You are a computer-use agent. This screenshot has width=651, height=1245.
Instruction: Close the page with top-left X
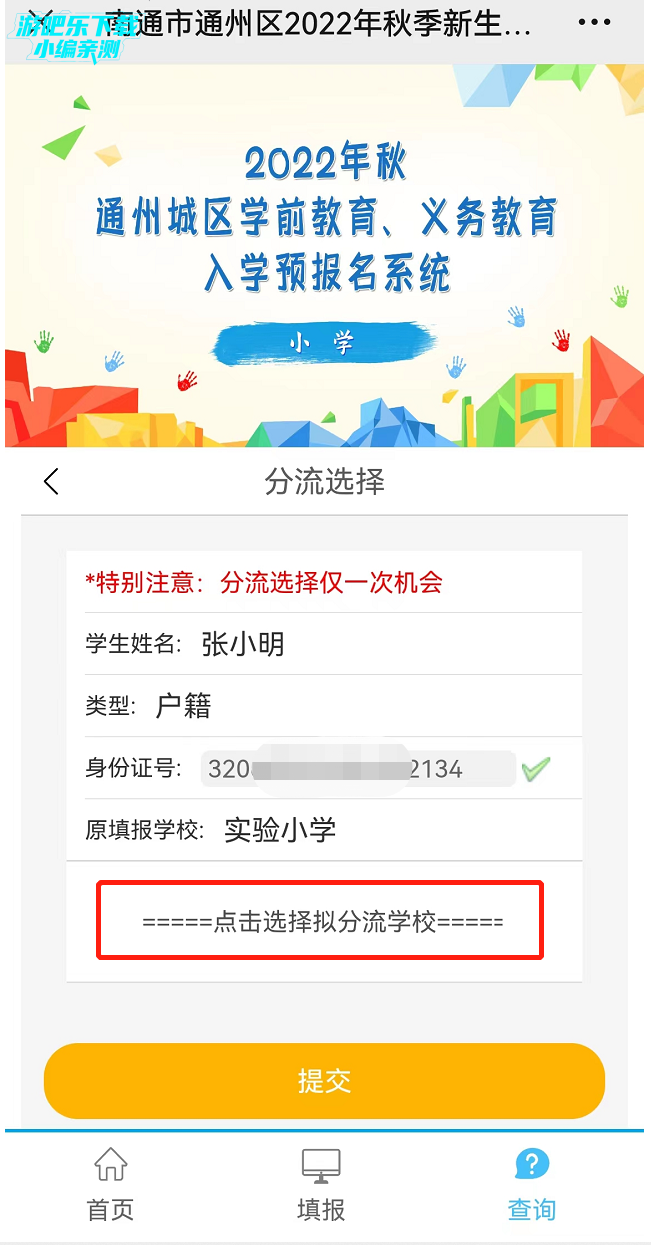click(x=41, y=20)
